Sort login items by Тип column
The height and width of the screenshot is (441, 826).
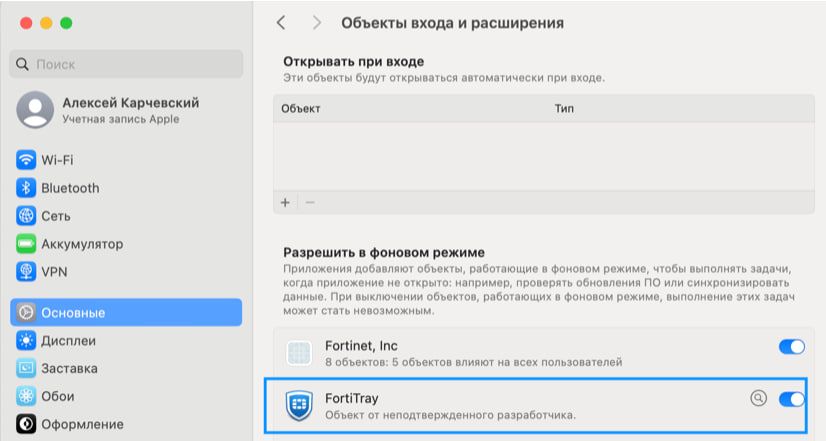(564, 108)
